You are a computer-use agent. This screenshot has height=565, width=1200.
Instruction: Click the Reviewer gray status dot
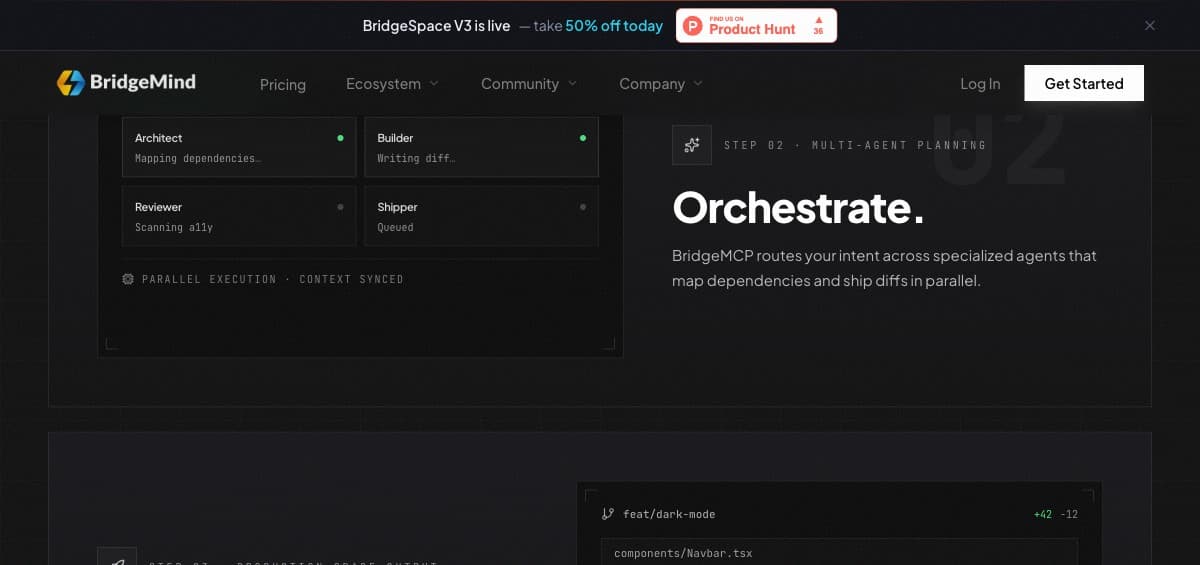click(x=341, y=207)
